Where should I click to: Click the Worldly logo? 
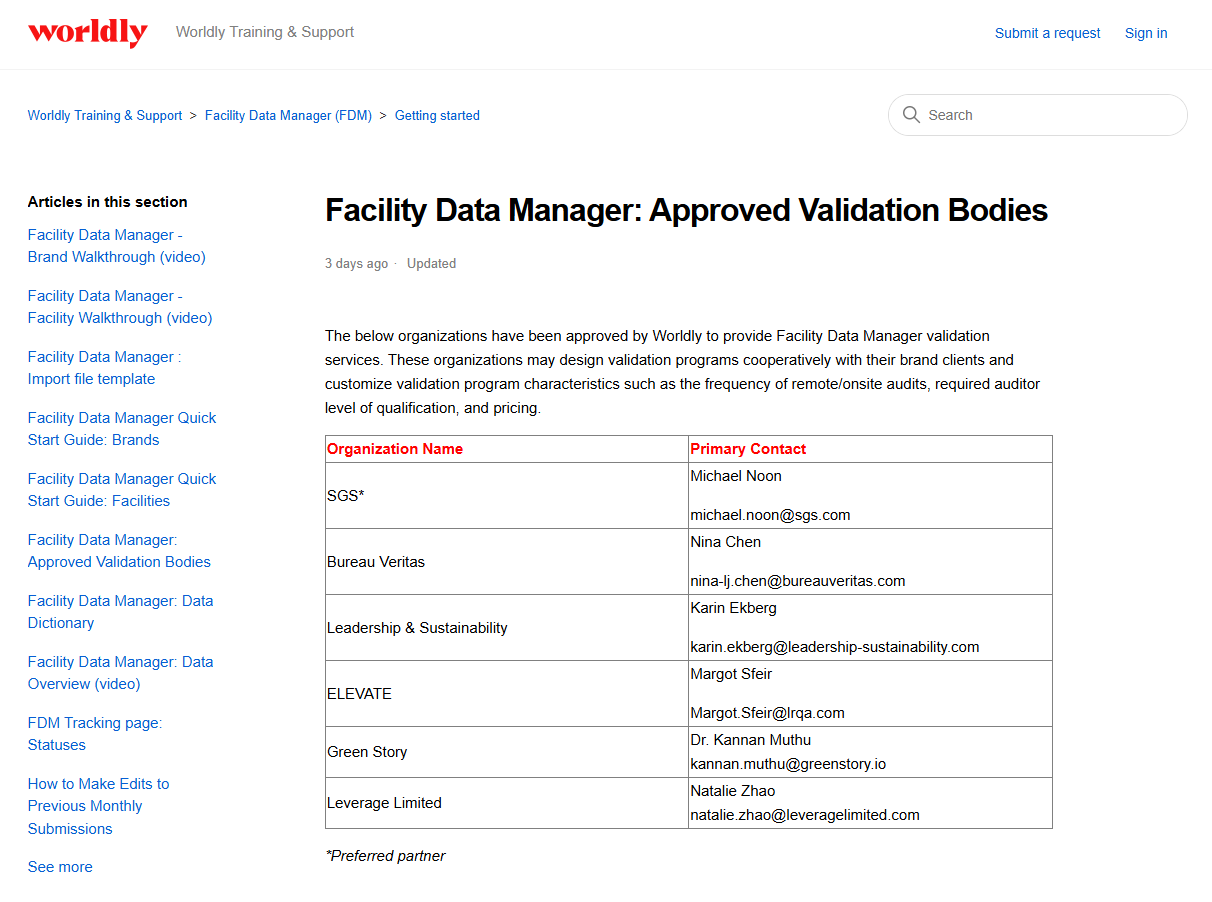tap(88, 33)
